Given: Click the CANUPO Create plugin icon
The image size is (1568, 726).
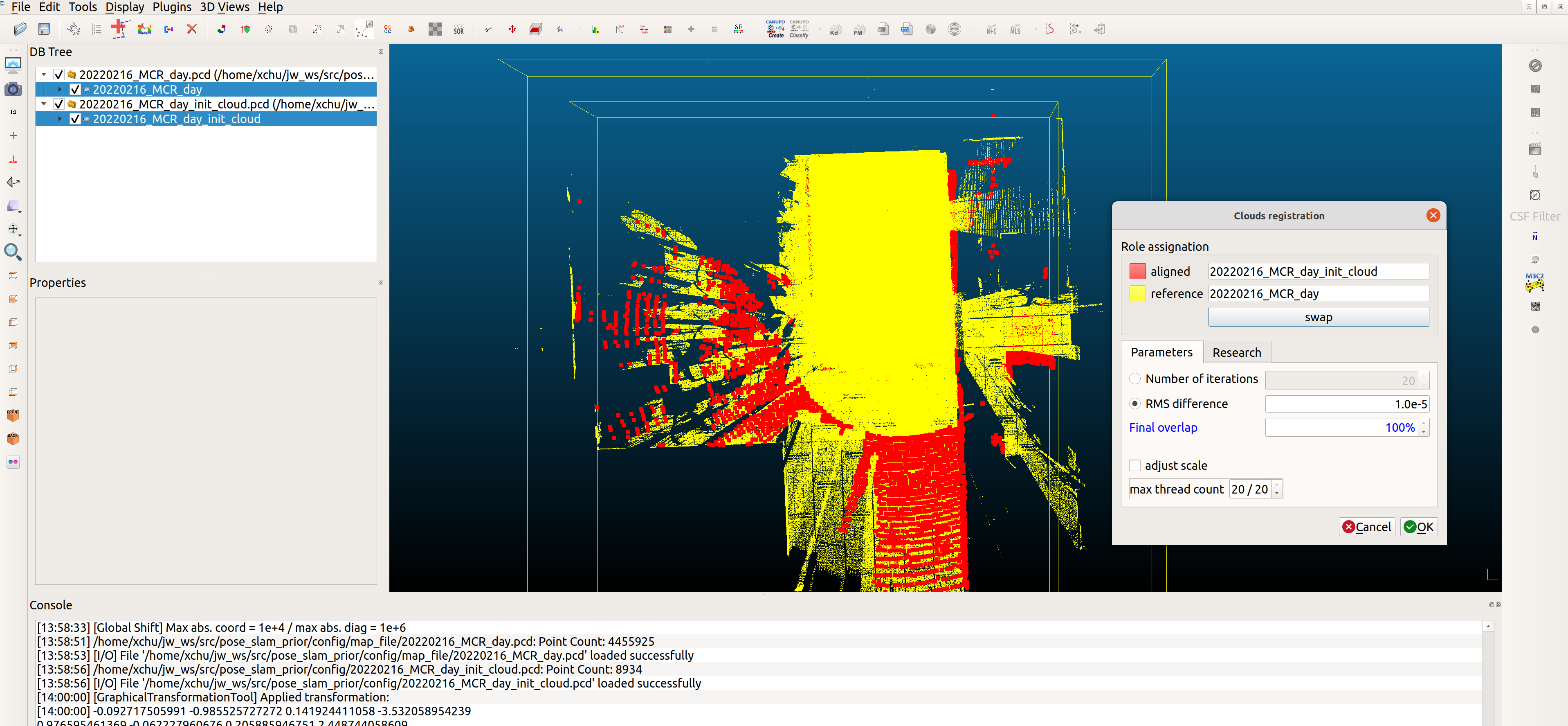Looking at the screenshot, I should click(775, 29).
